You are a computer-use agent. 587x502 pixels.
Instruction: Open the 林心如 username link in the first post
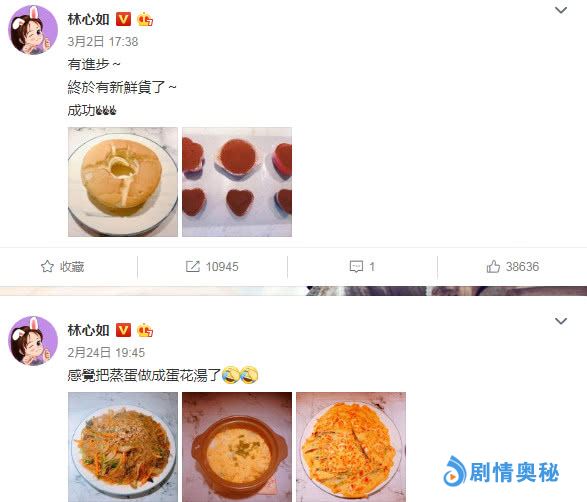89,19
